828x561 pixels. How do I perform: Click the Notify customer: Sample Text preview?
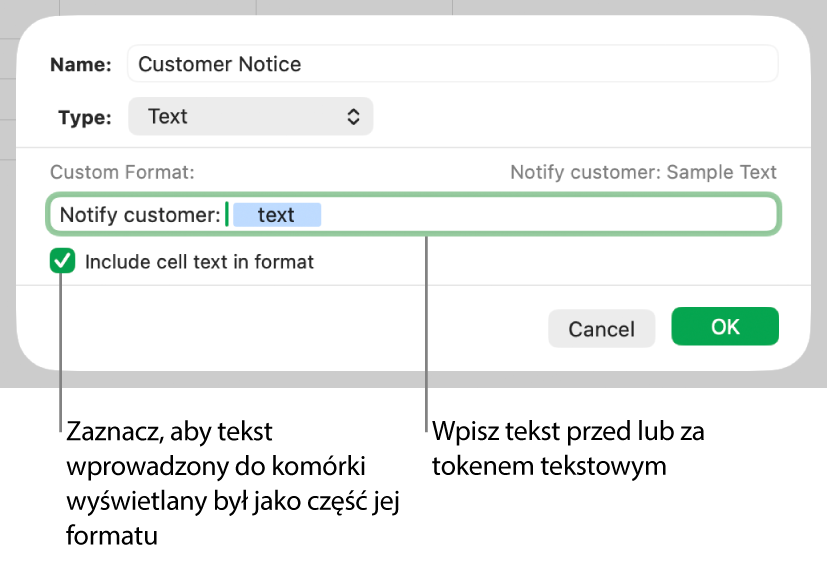(x=643, y=172)
